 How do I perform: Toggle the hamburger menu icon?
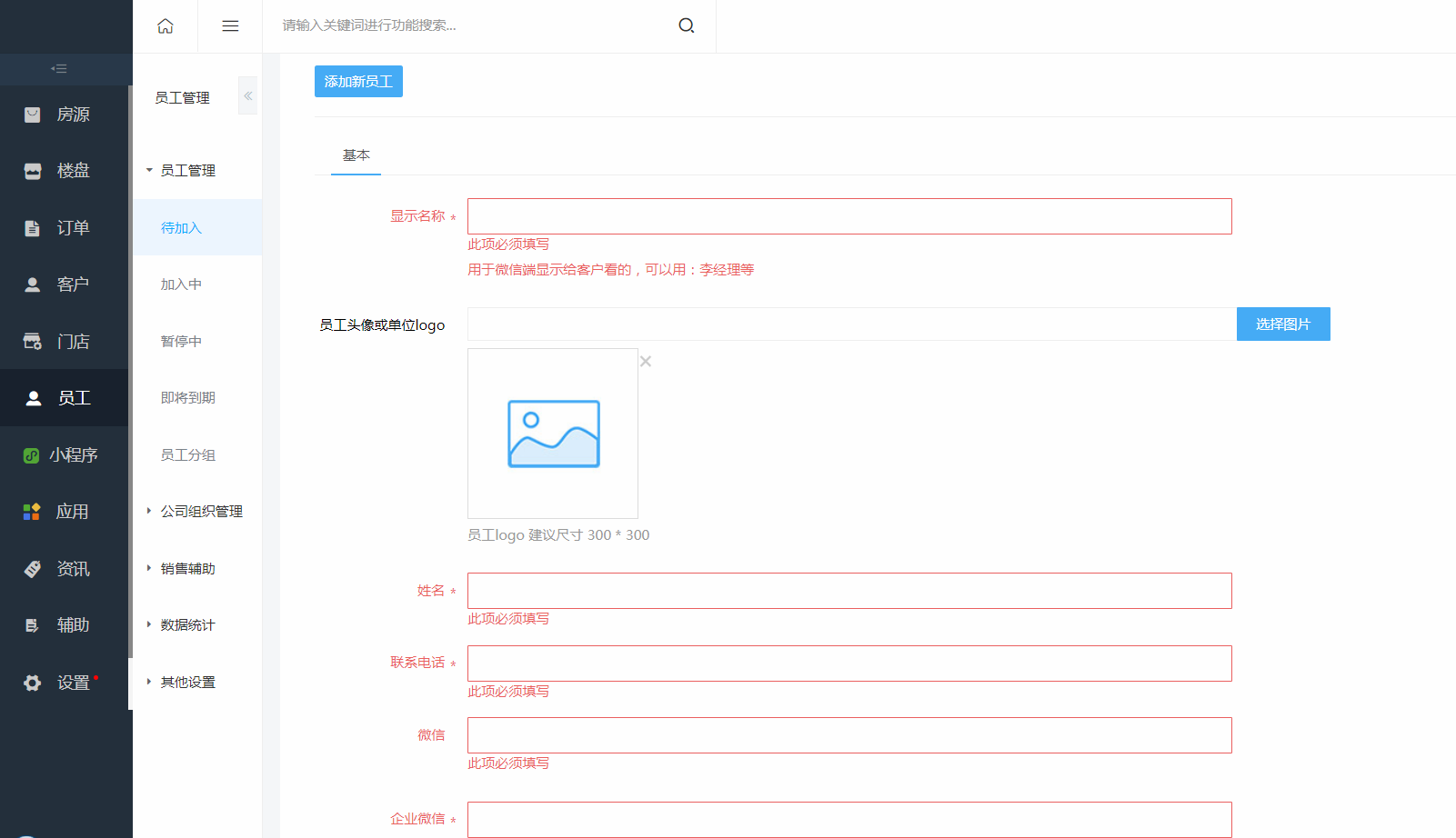click(230, 26)
